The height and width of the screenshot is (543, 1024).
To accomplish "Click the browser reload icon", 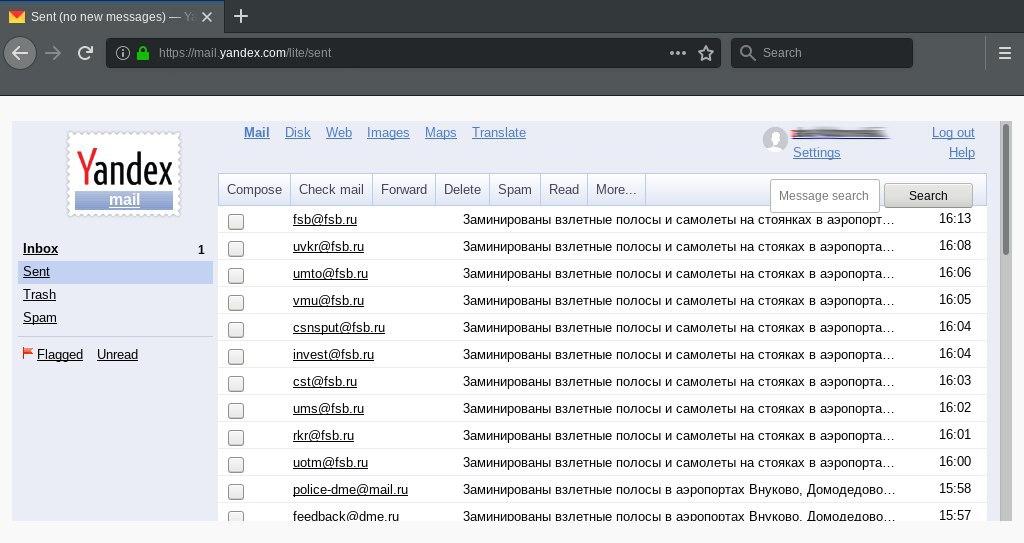I will 86,53.
